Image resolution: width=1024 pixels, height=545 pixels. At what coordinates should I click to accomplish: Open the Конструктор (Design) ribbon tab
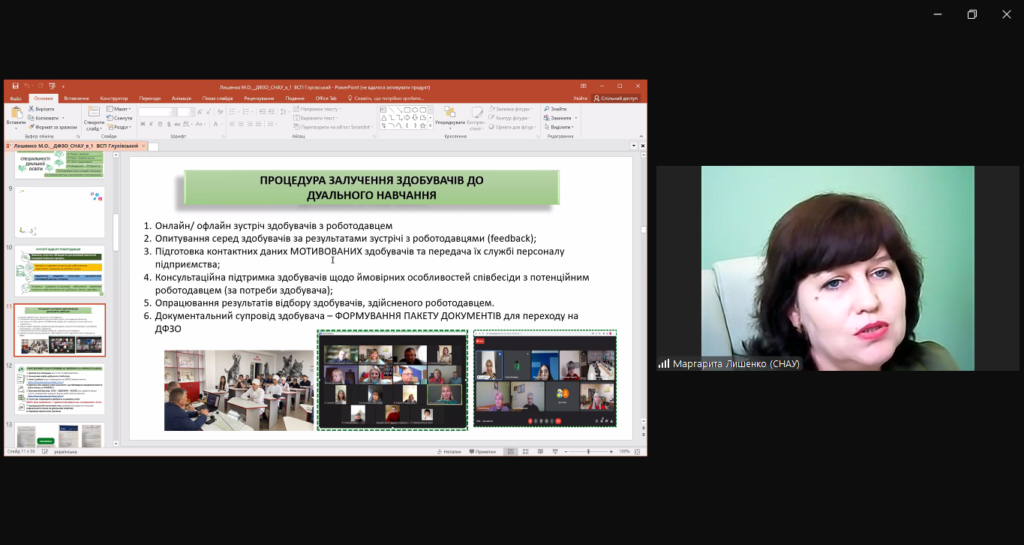point(114,98)
